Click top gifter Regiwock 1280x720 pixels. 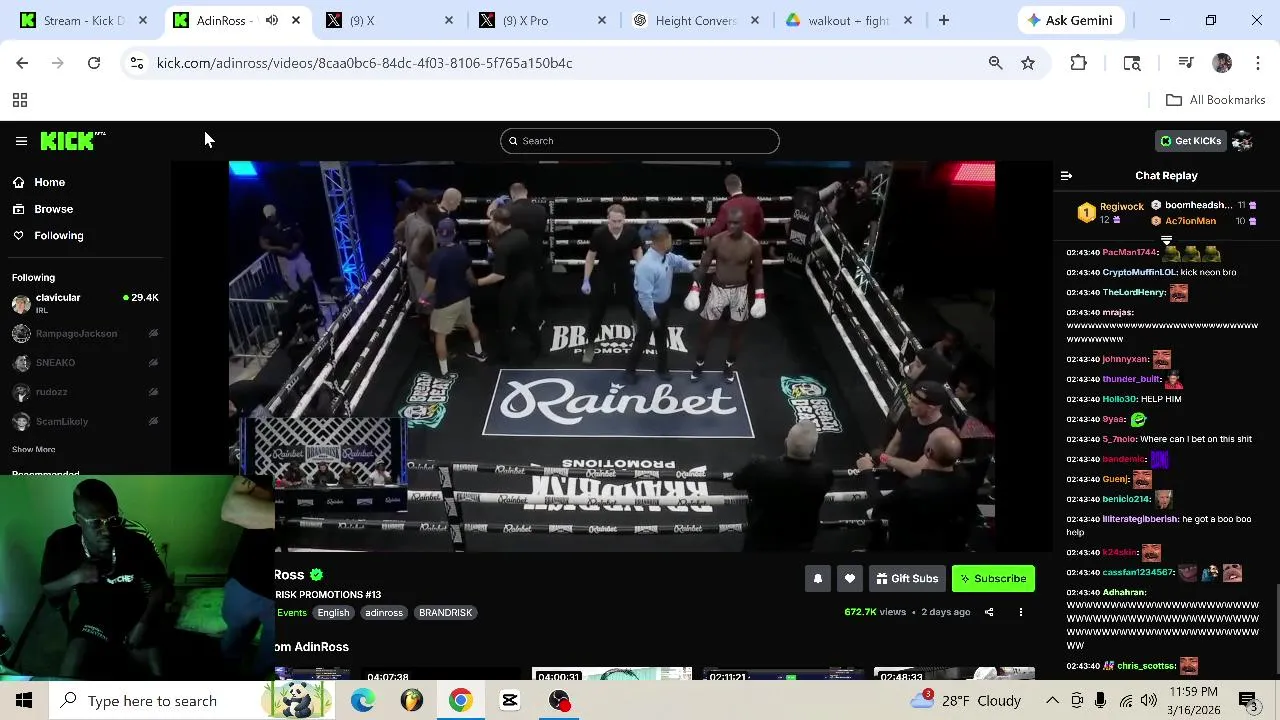pos(1110,212)
